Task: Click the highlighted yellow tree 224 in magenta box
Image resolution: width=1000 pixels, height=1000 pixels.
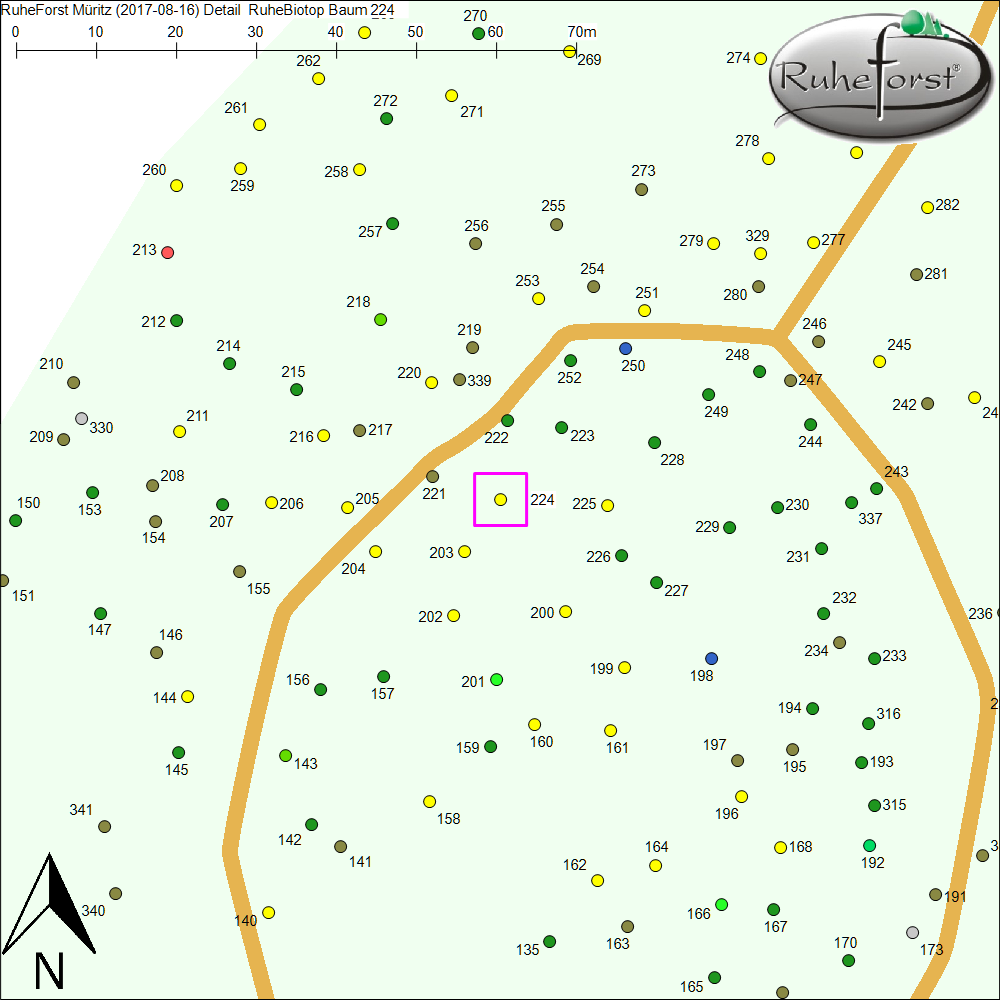Action: 501,499
